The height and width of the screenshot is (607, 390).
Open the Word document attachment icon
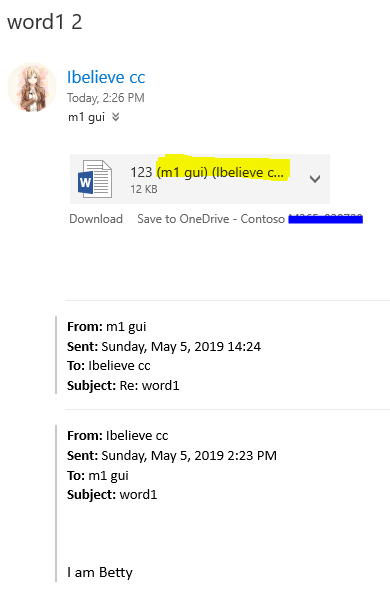(x=95, y=179)
